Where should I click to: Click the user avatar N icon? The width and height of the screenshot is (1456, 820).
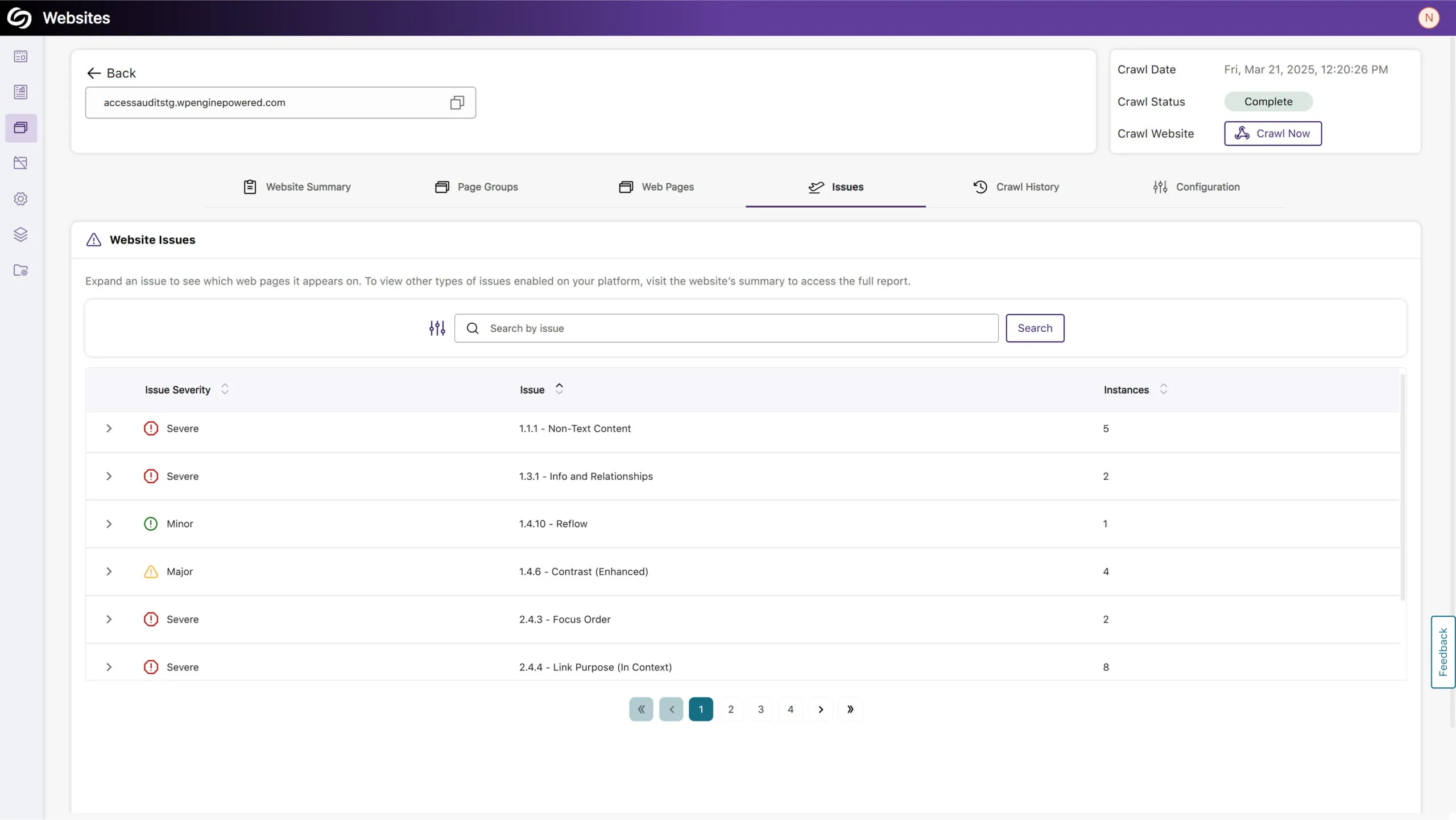pos(1428,18)
